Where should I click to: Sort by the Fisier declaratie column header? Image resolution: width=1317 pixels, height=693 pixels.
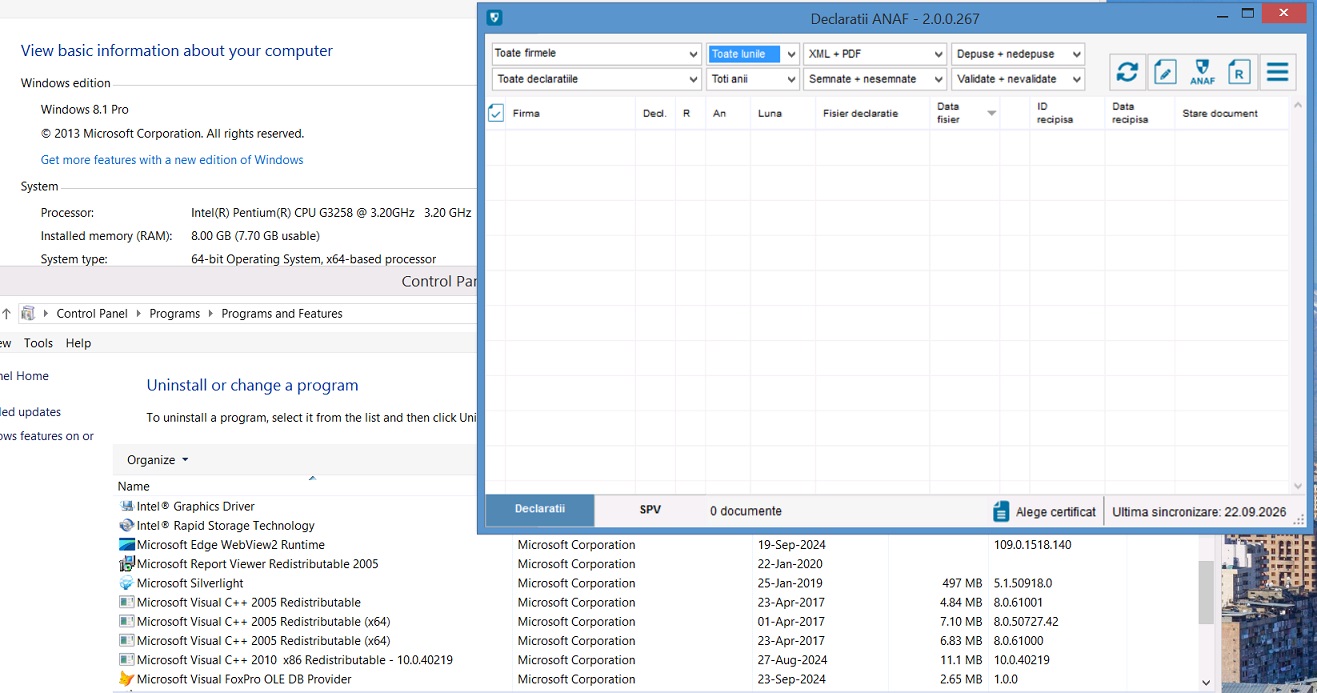pyautogui.click(x=873, y=113)
